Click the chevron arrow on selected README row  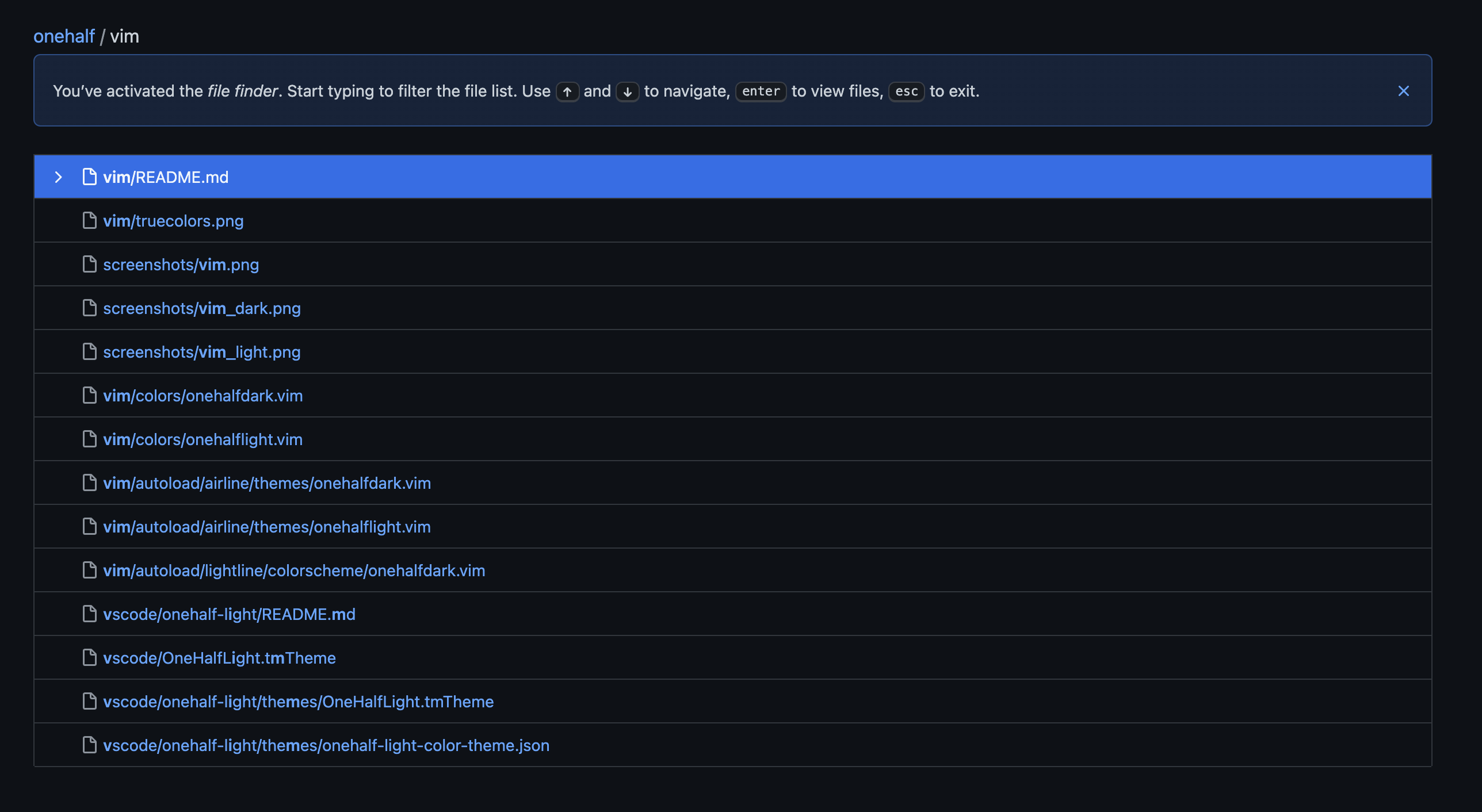(58, 177)
